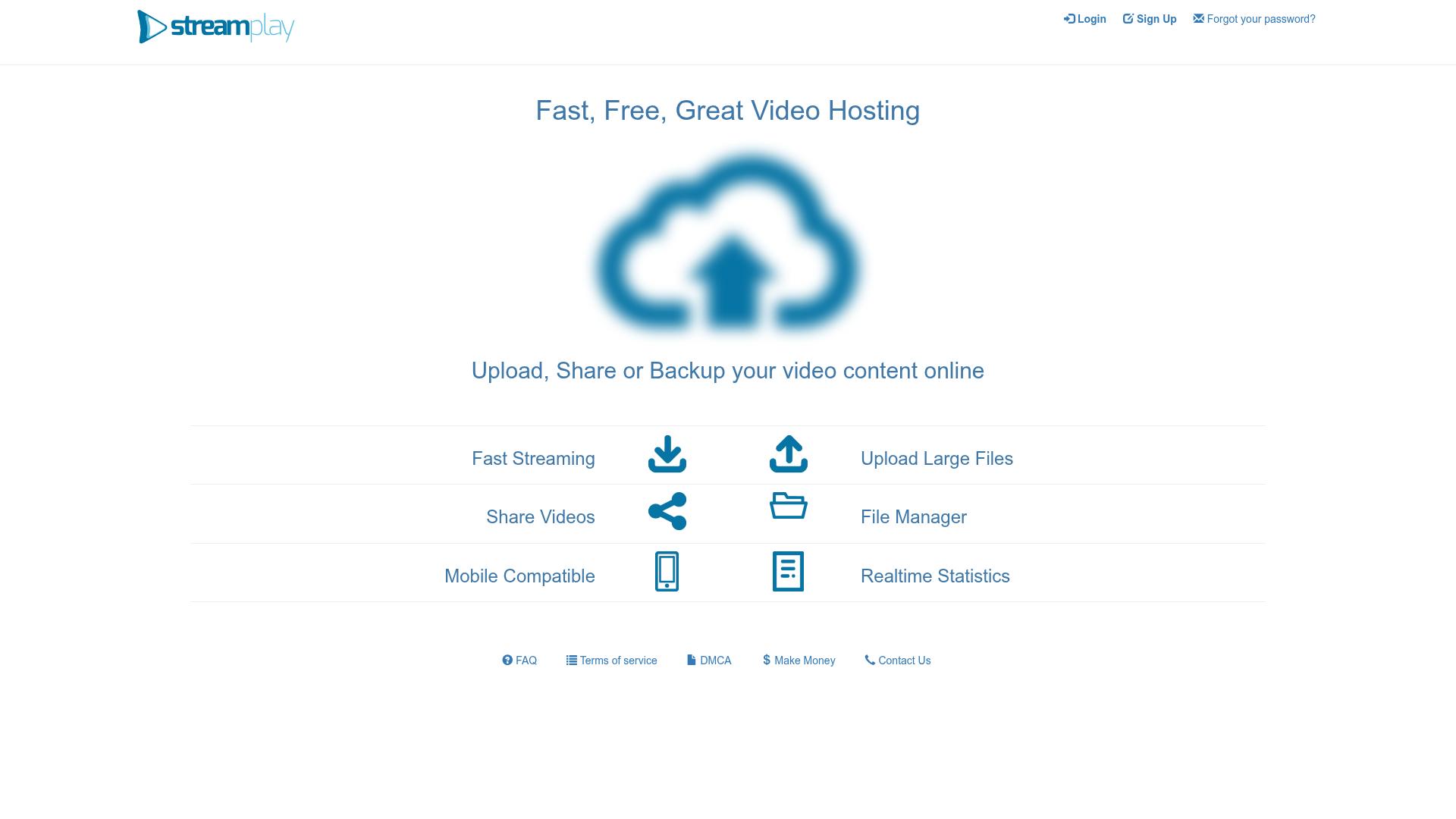Open Terms of service page
The width and height of the screenshot is (1456, 819).
pos(612,661)
